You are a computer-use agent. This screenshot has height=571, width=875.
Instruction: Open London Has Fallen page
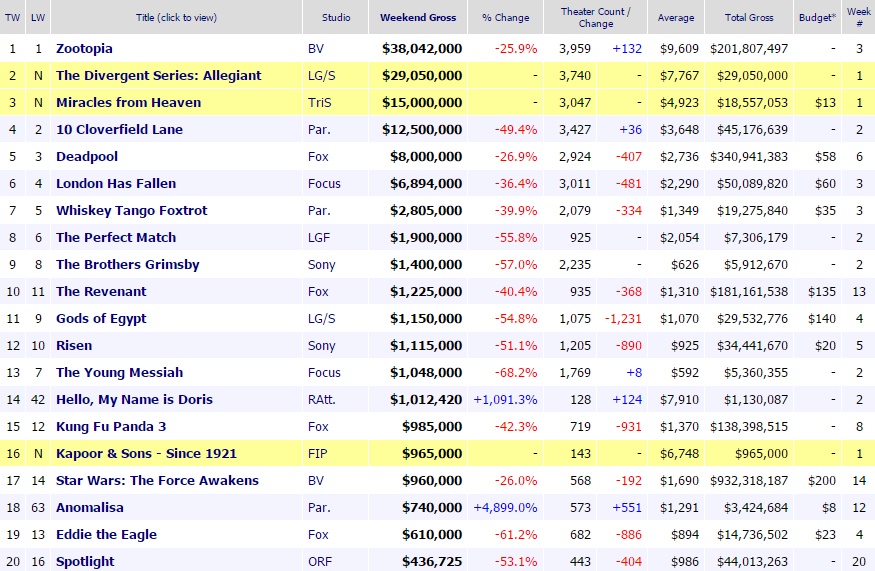click(116, 184)
